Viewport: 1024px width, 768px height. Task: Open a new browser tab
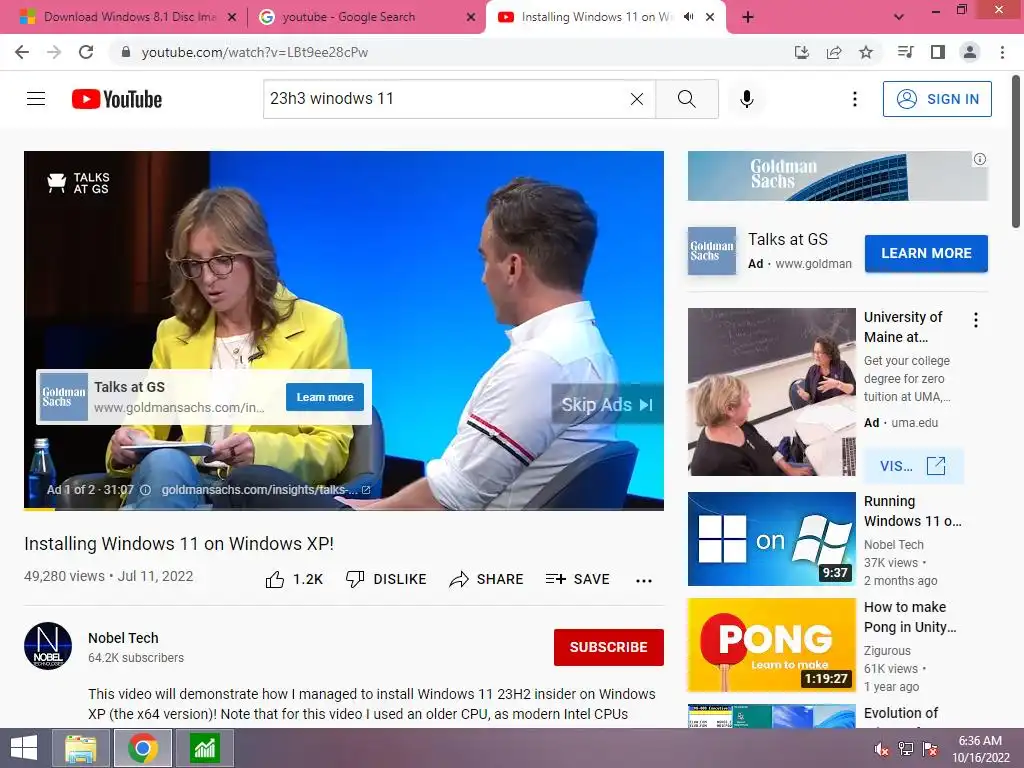[x=748, y=18]
